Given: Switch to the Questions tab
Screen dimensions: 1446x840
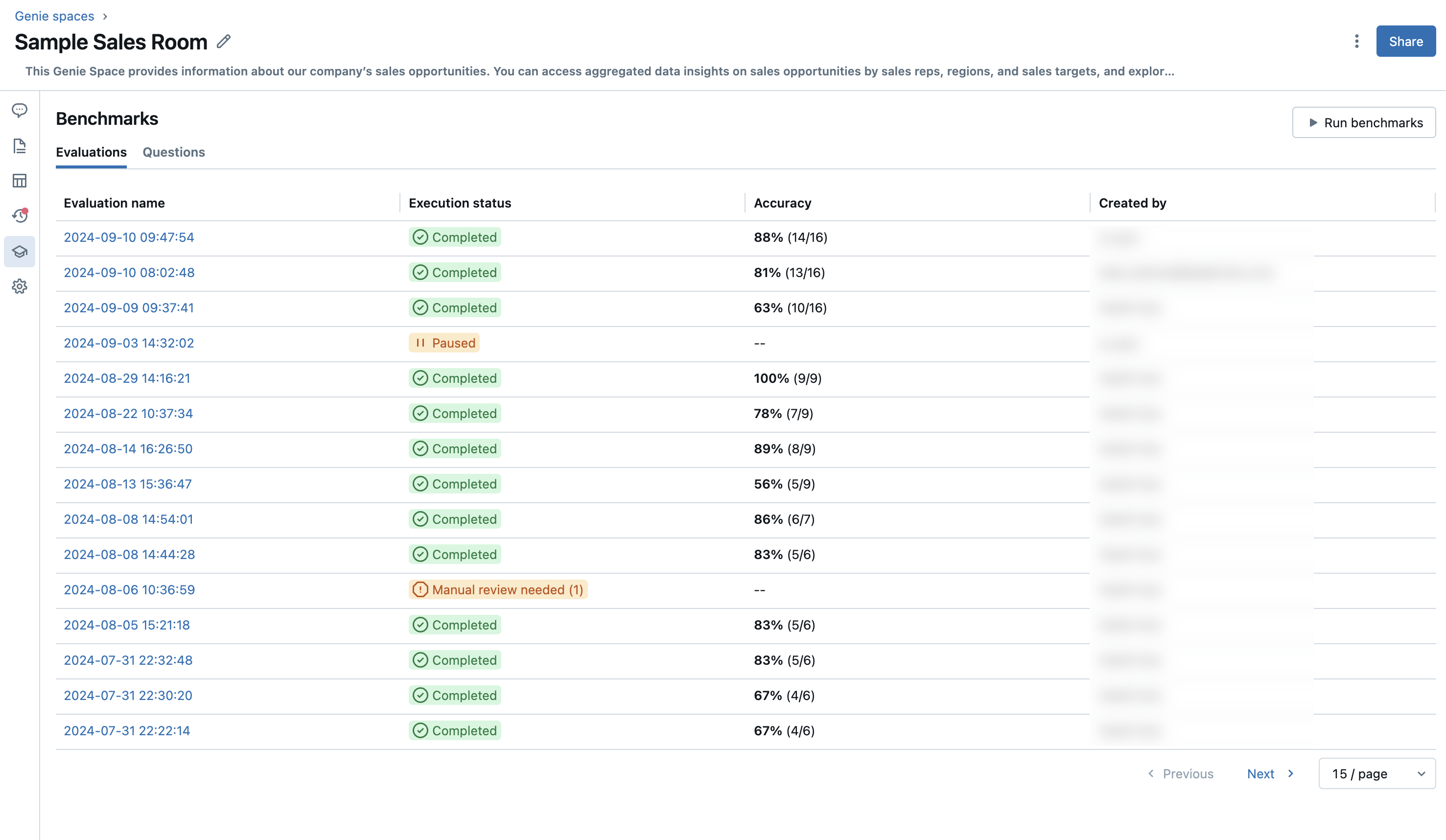Looking at the screenshot, I should tap(173, 152).
